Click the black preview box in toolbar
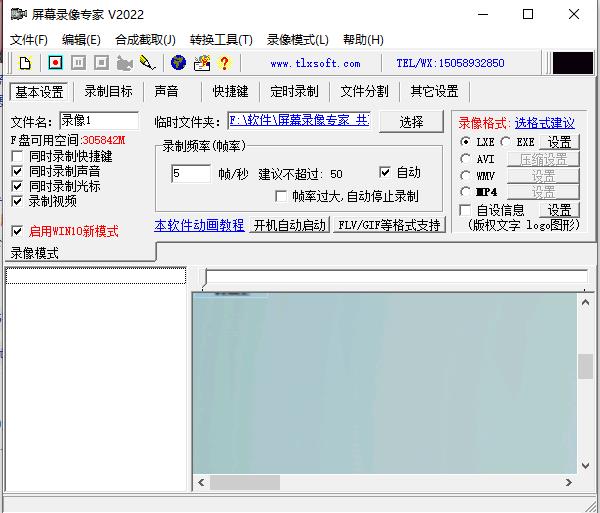Image resolution: width=600 pixels, height=513 pixels. (573, 63)
